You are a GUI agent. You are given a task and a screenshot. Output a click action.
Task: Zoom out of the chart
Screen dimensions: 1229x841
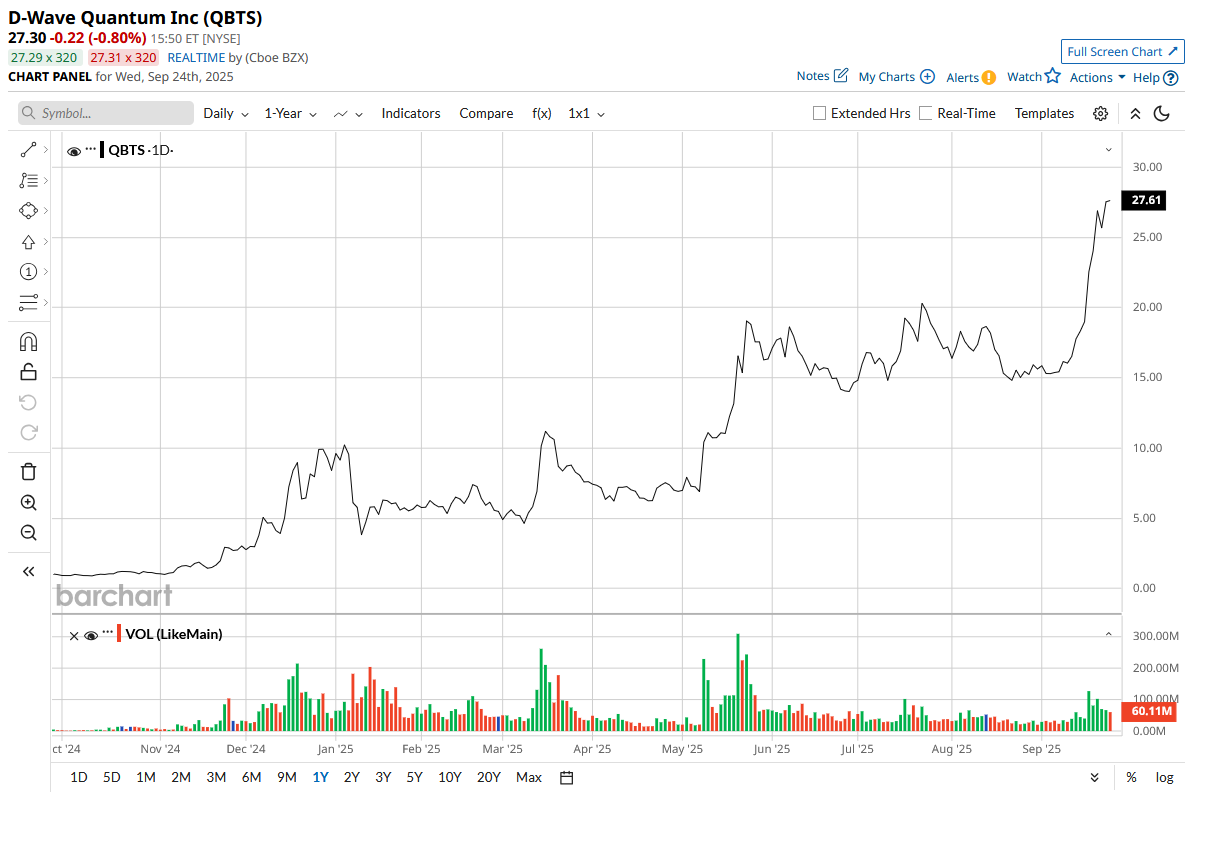point(28,533)
